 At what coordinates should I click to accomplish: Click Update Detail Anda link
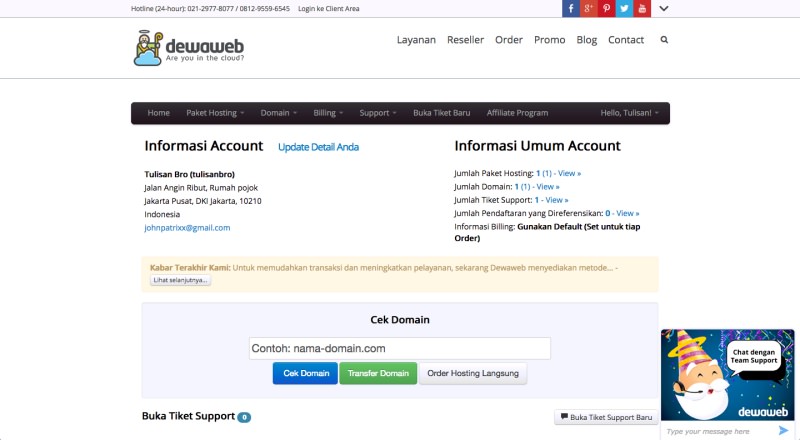(x=318, y=147)
